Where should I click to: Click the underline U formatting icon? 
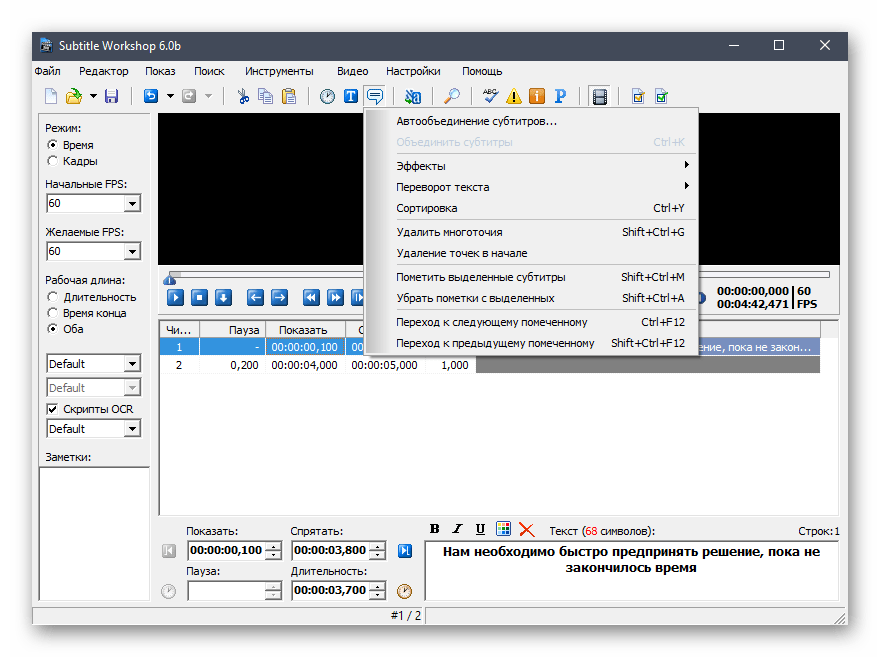tap(480, 529)
